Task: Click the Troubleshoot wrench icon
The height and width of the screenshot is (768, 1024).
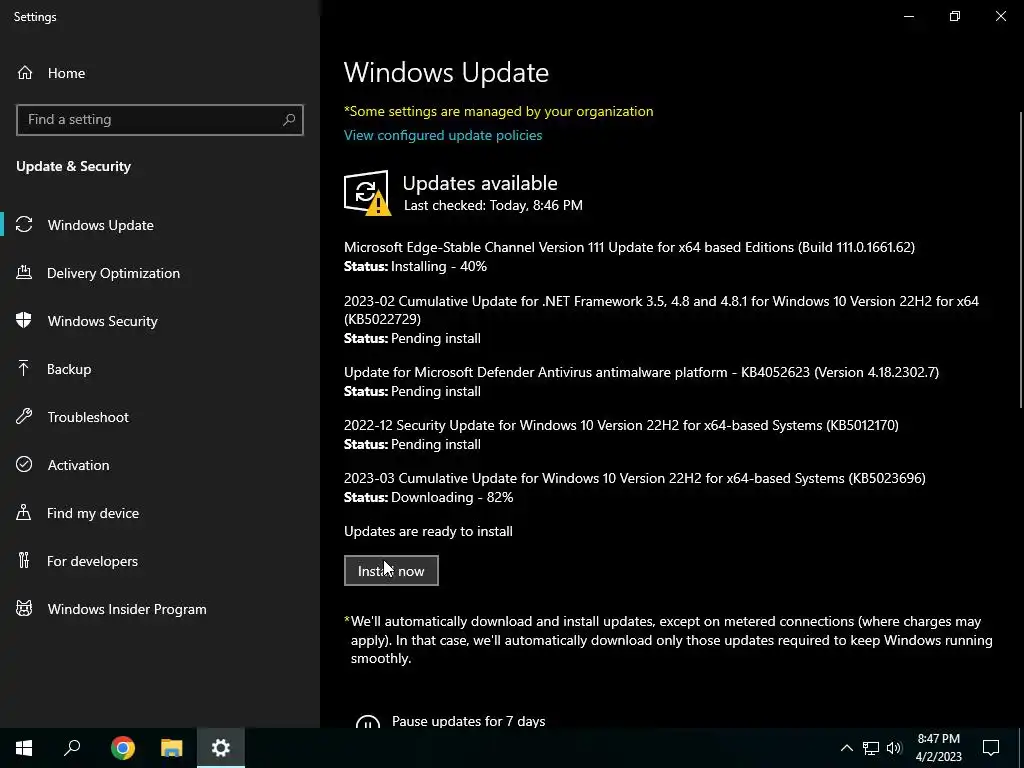Action: click(24, 417)
